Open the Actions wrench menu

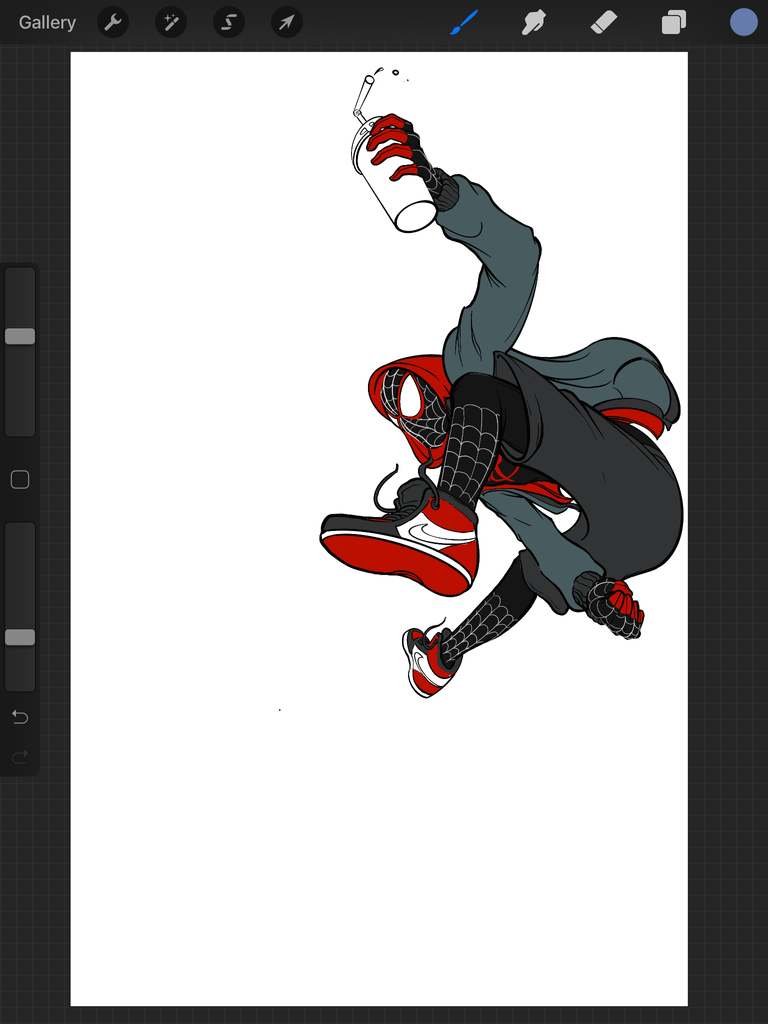tap(113, 23)
